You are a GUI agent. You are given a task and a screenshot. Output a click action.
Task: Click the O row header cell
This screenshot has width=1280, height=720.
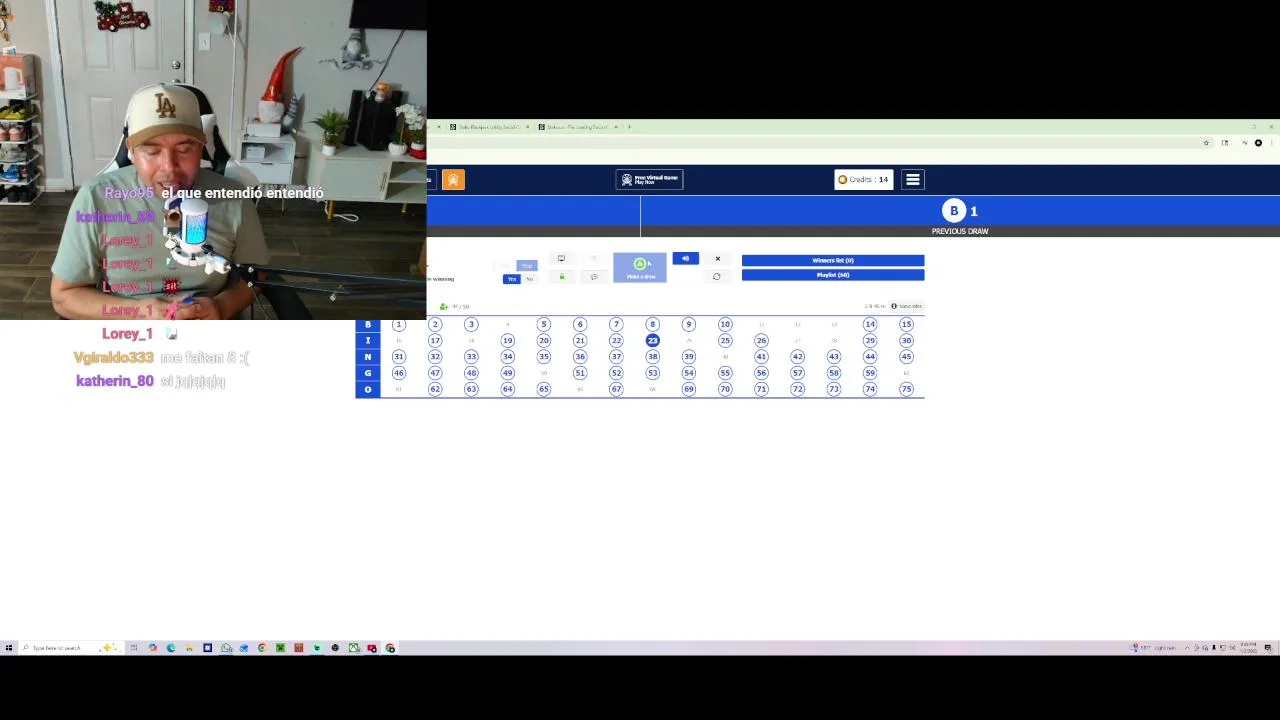pyautogui.click(x=367, y=389)
